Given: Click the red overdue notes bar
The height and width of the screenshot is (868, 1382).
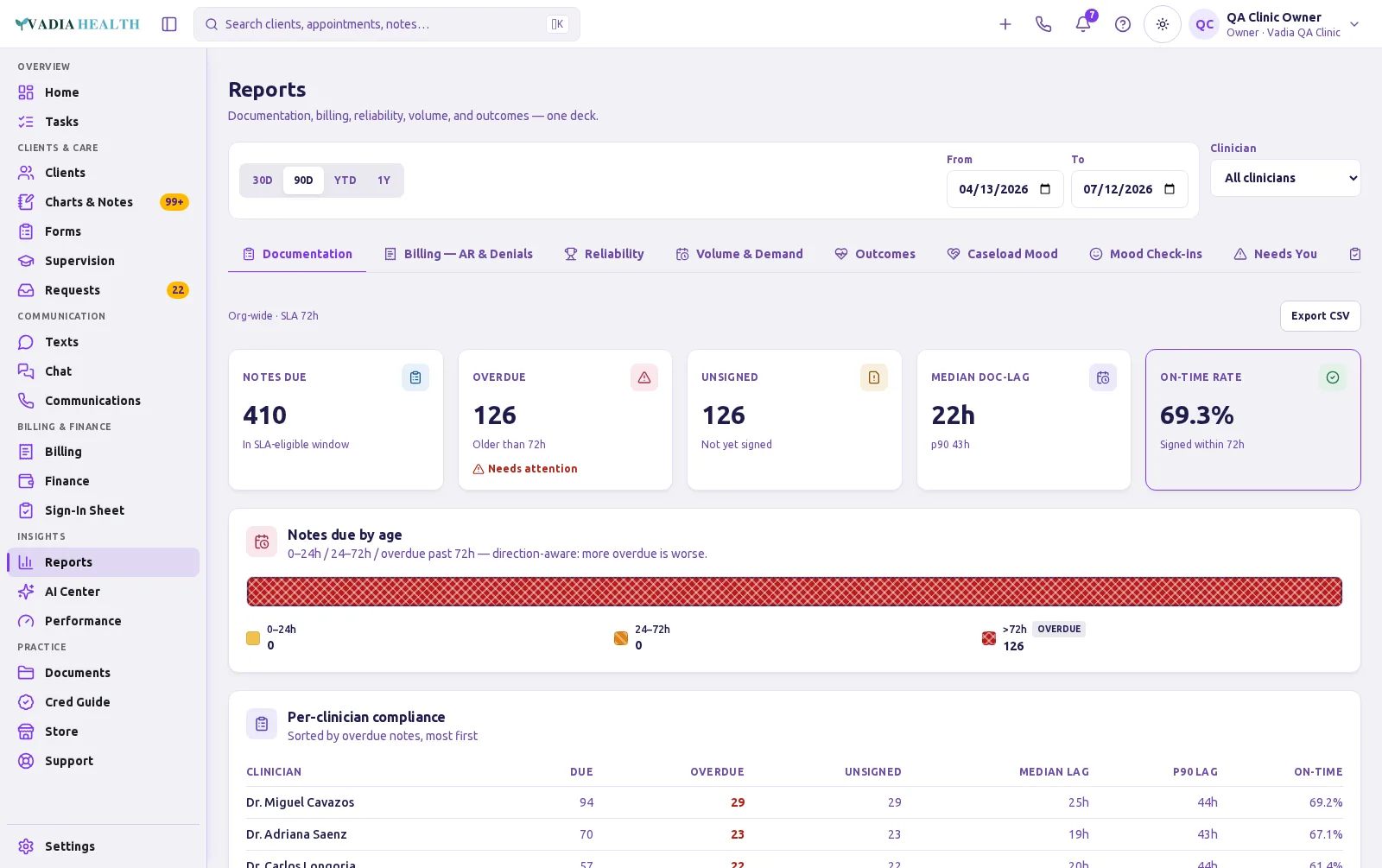Looking at the screenshot, I should point(795,592).
